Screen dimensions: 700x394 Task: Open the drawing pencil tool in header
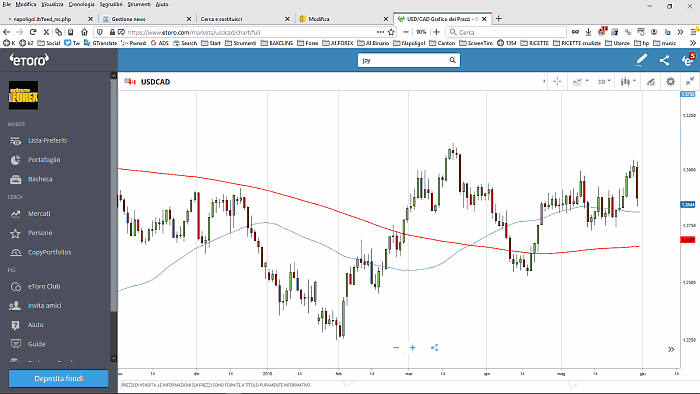click(641, 60)
